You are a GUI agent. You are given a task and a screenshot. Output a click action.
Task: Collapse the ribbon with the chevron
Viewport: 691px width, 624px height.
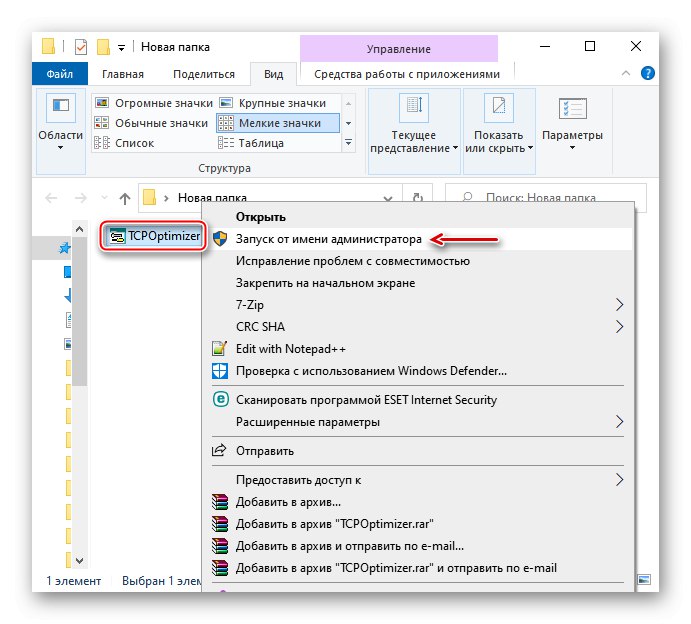tap(626, 73)
